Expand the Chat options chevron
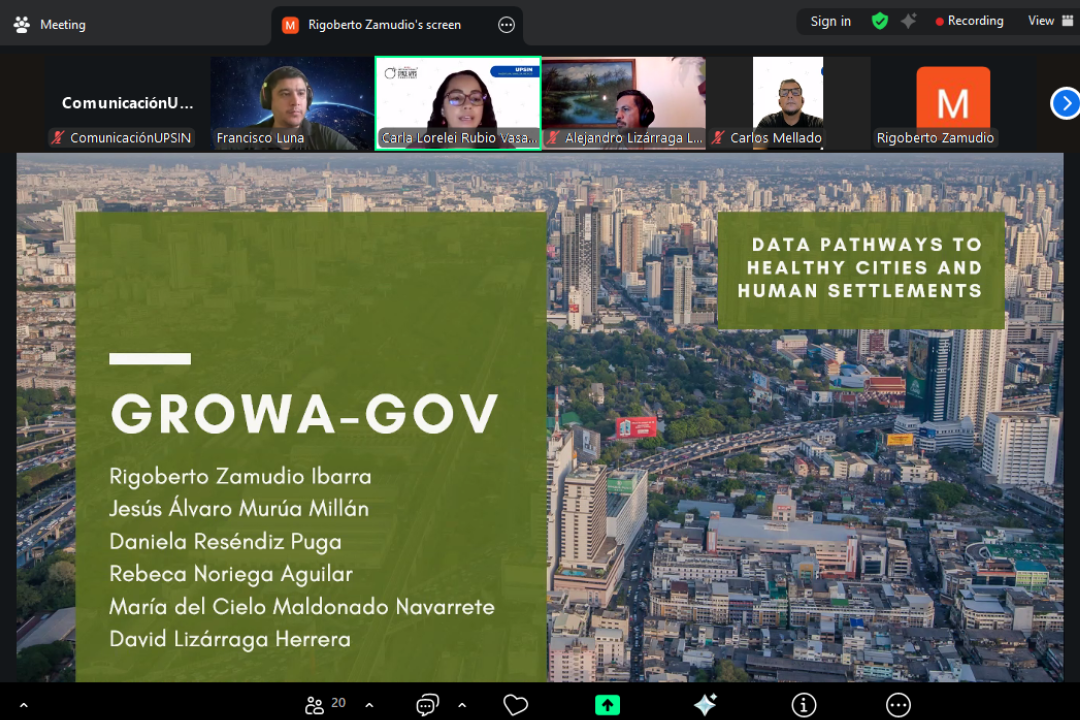Image resolution: width=1080 pixels, height=720 pixels. point(462,705)
